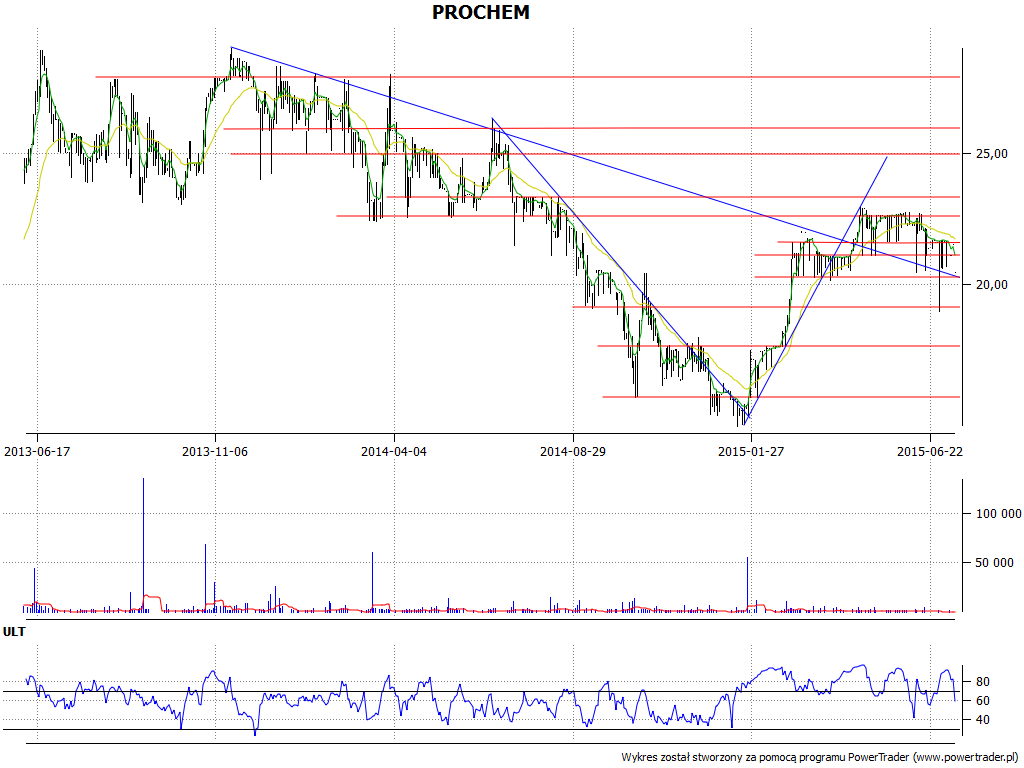The height and width of the screenshot is (768, 1024).
Task: Click the 20,00 price axis label
Action: (991, 285)
